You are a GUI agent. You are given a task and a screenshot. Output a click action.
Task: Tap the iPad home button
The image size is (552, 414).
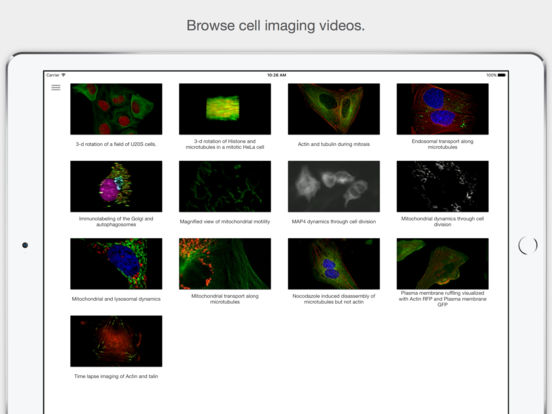click(x=528, y=245)
